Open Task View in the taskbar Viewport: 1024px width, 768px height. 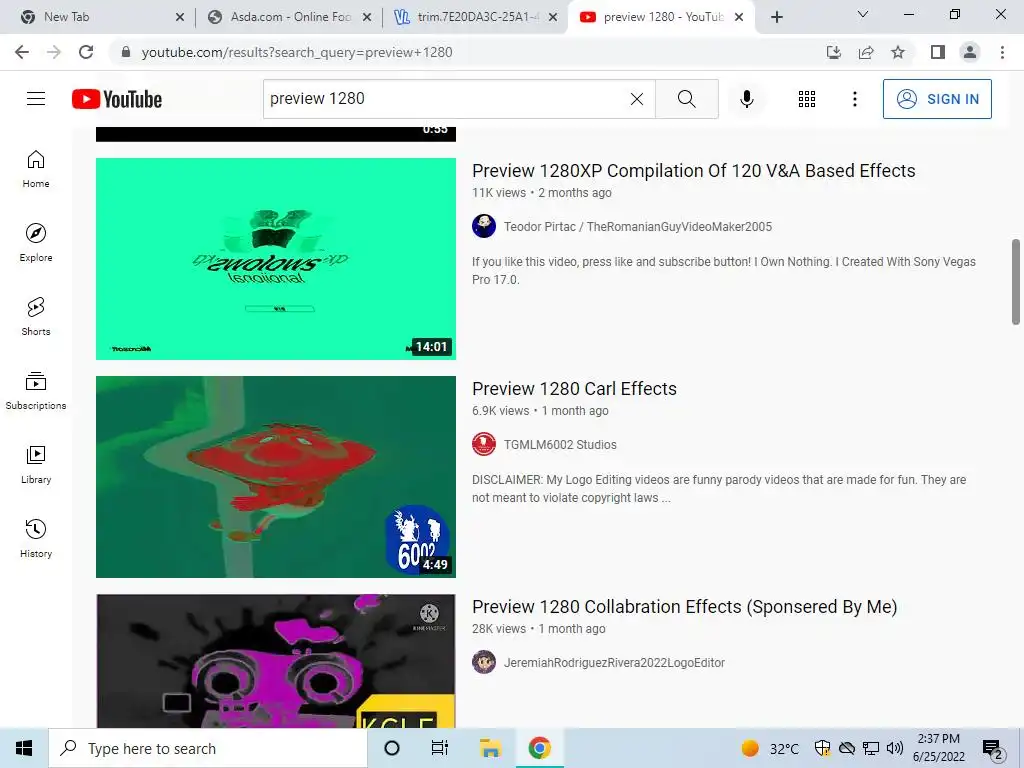(x=440, y=748)
